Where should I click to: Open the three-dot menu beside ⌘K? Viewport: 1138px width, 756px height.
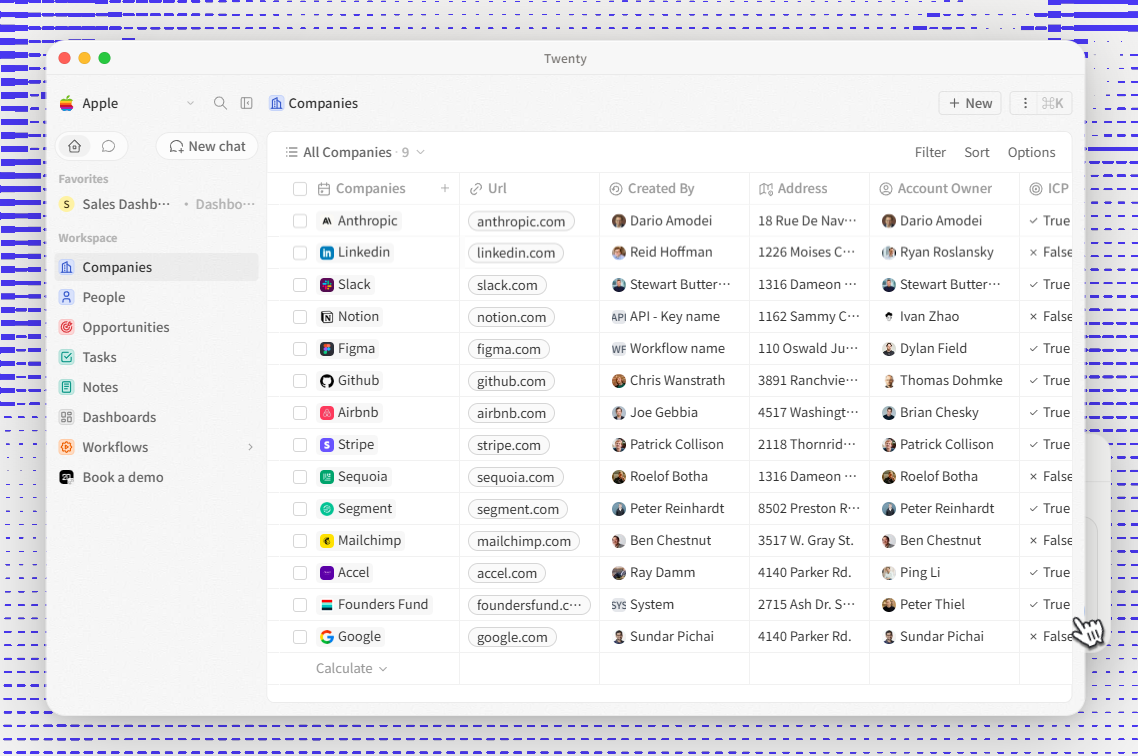1025,103
